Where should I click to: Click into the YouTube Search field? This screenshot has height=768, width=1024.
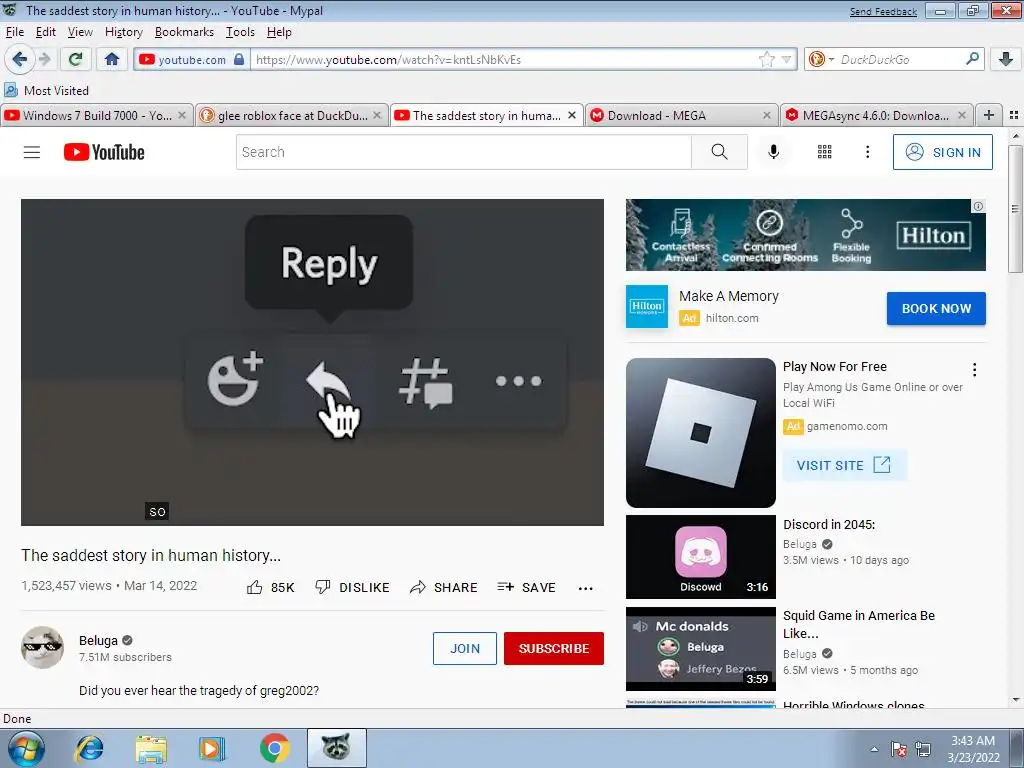pyautogui.click(x=464, y=152)
